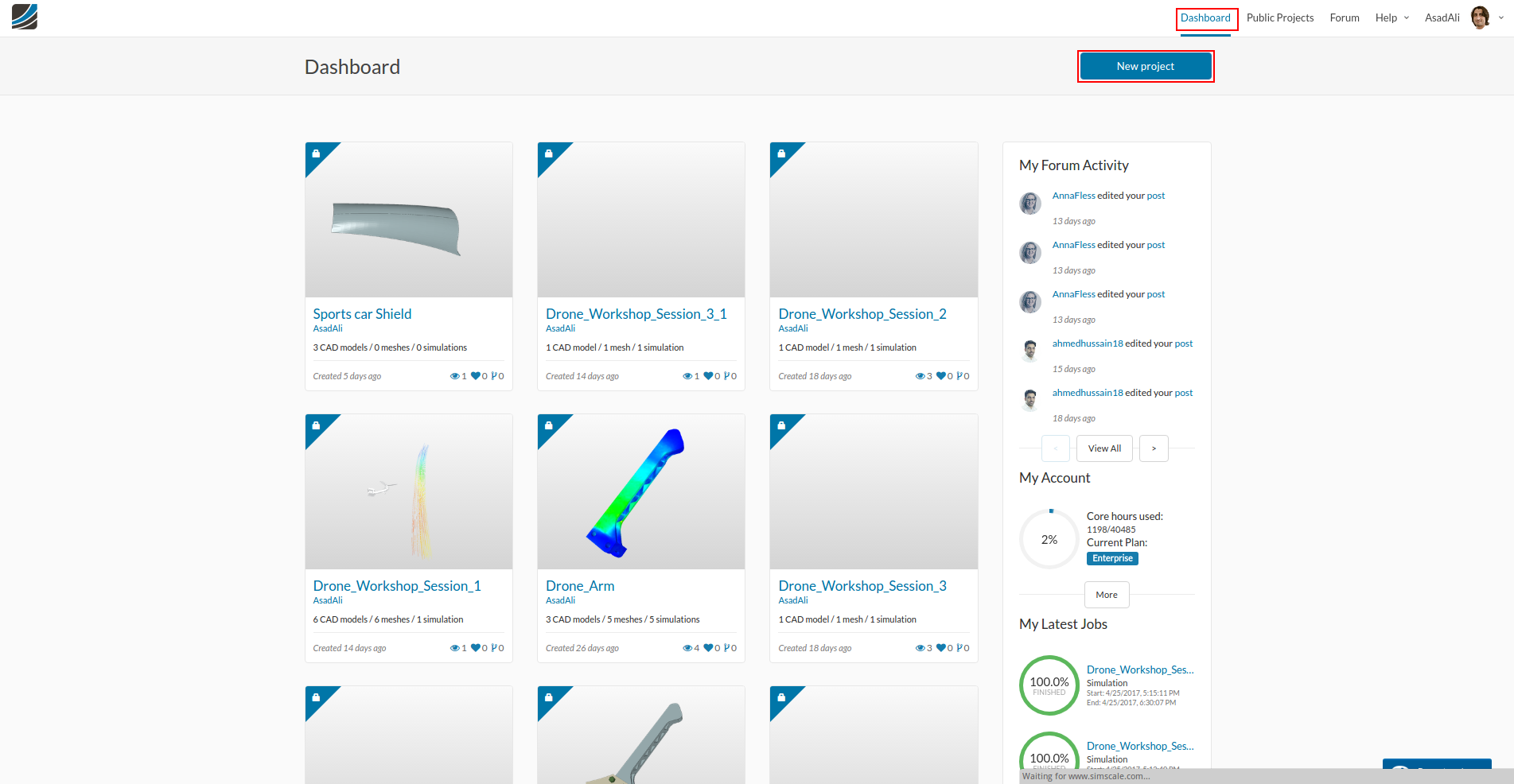The height and width of the screenshot is (784, 1514).
Task: Click the SimScale logo icon
Action: click(x=25, y=17)
